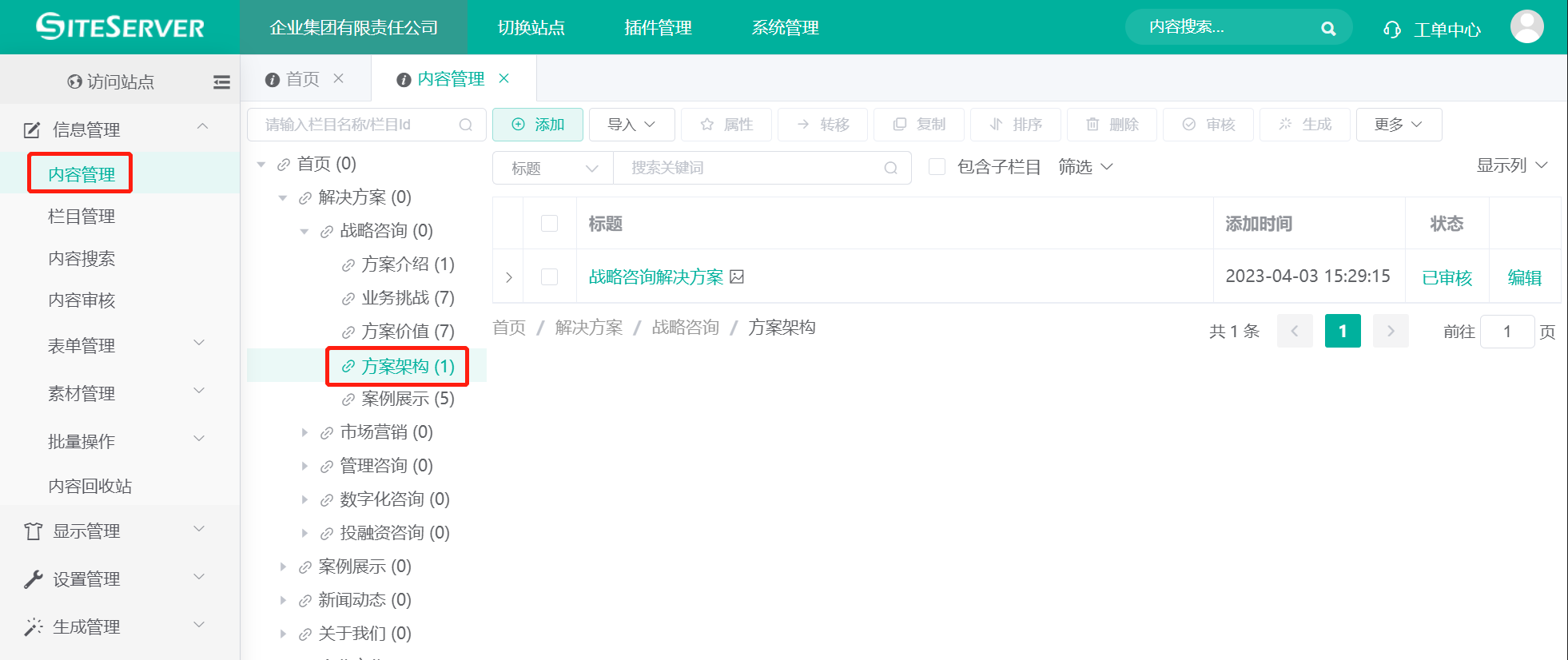
Task: Open the 导入 dropdown
Action: coord(631,125)
